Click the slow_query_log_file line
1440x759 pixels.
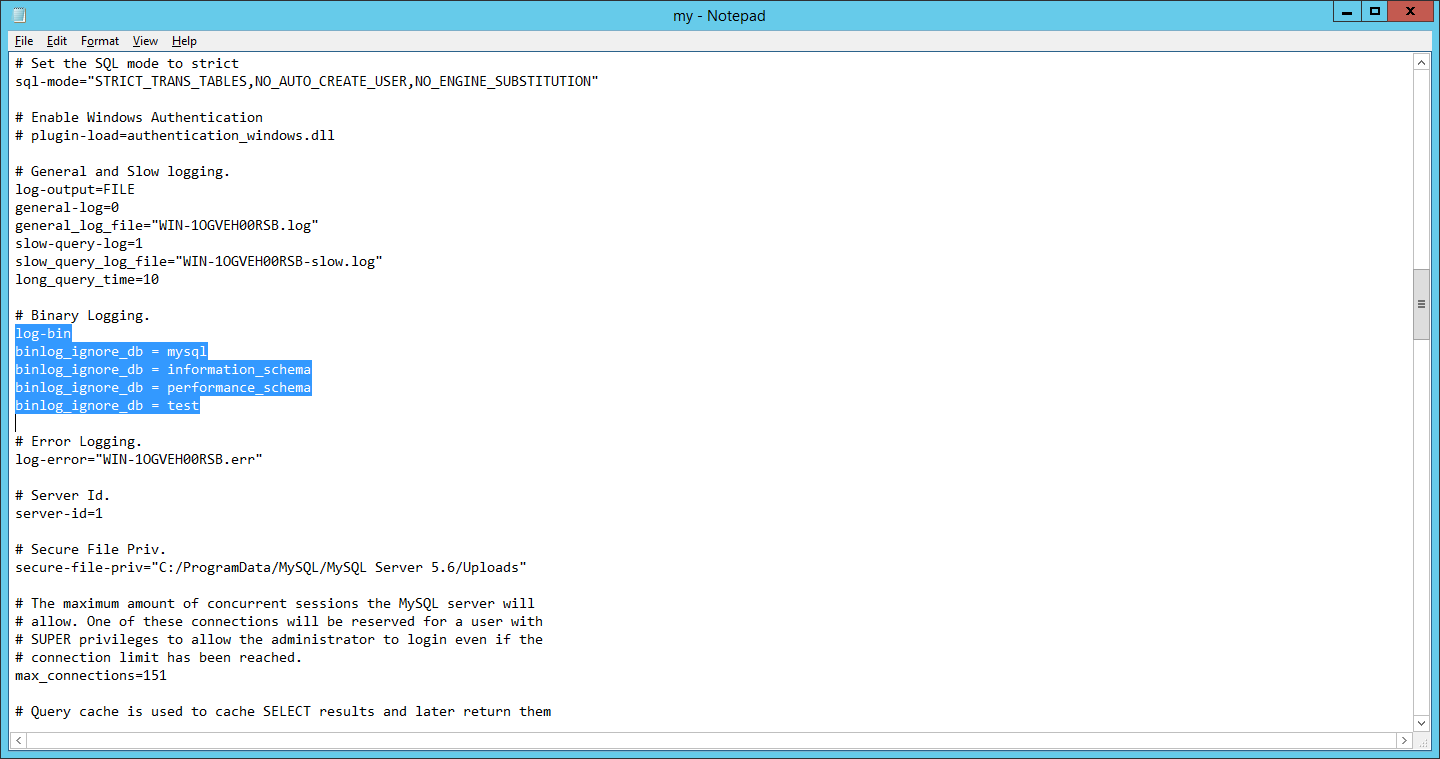[199, 261]
